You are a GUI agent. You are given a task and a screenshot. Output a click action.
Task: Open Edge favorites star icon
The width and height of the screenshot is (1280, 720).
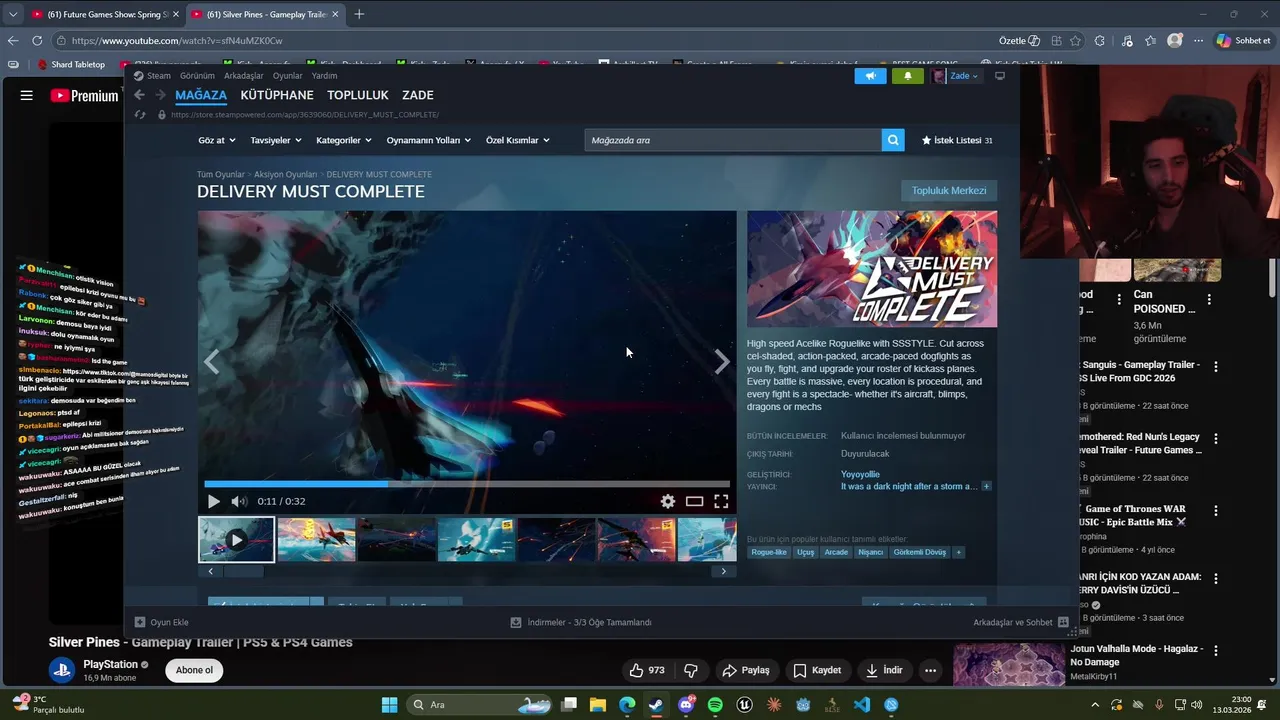1075,41
